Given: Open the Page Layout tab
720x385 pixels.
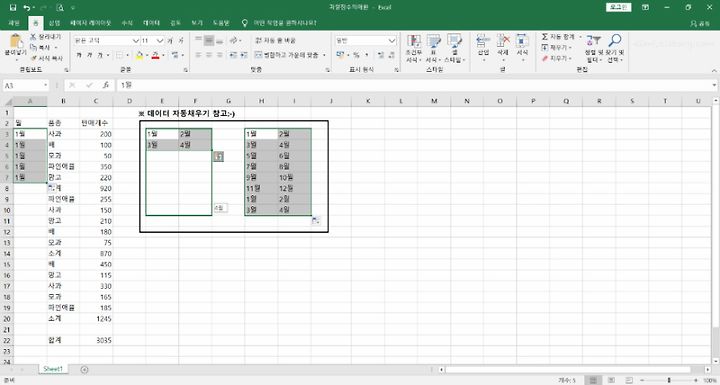Looking at the screenshot, I should [x=90, y=23].
